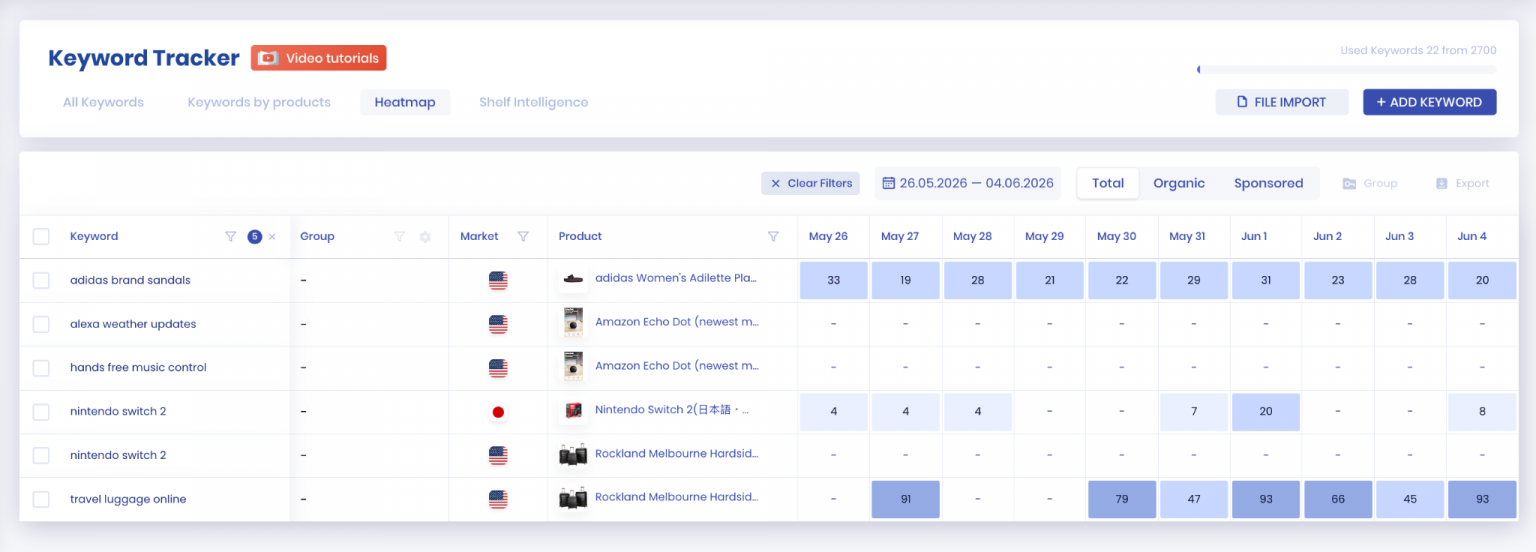Open the Market column filter icon
1536x552 pixels.
tap(523, 237)
